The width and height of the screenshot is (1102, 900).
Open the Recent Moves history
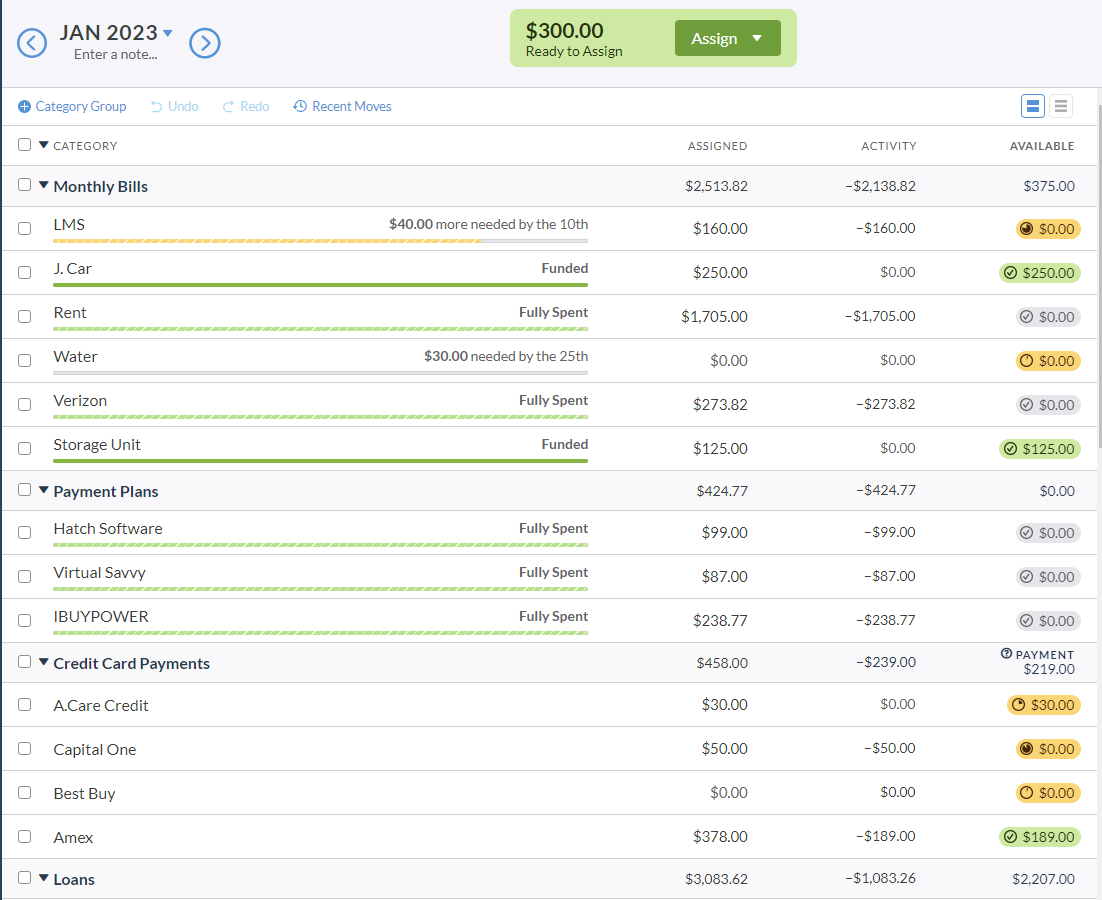tap(342, 106)
